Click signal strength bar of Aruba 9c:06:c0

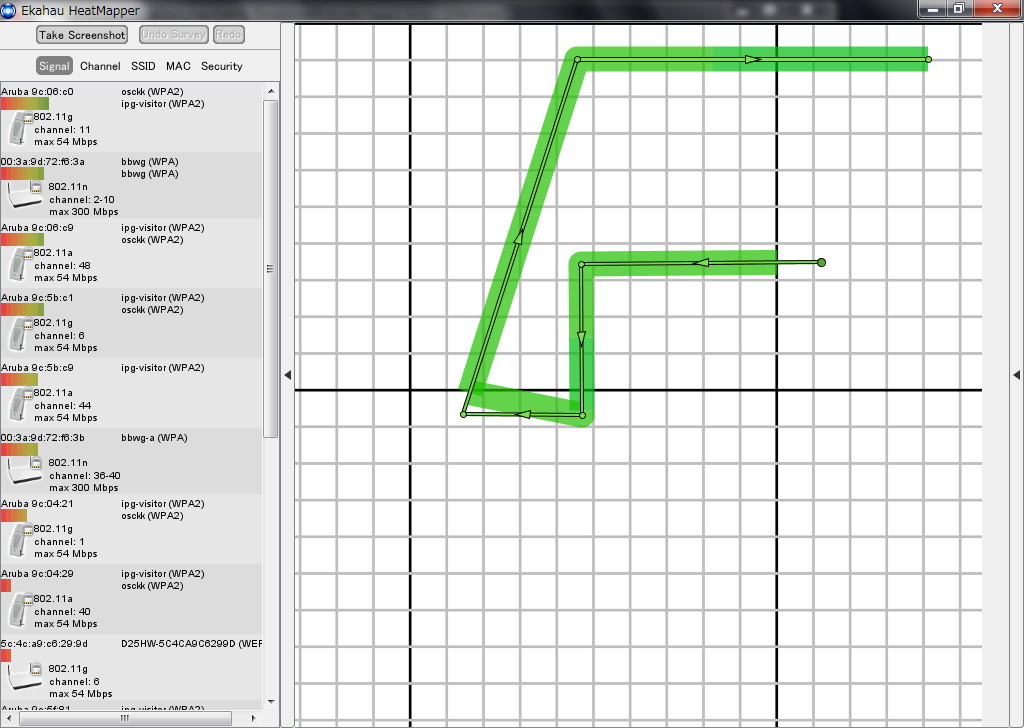coord(25,104)
